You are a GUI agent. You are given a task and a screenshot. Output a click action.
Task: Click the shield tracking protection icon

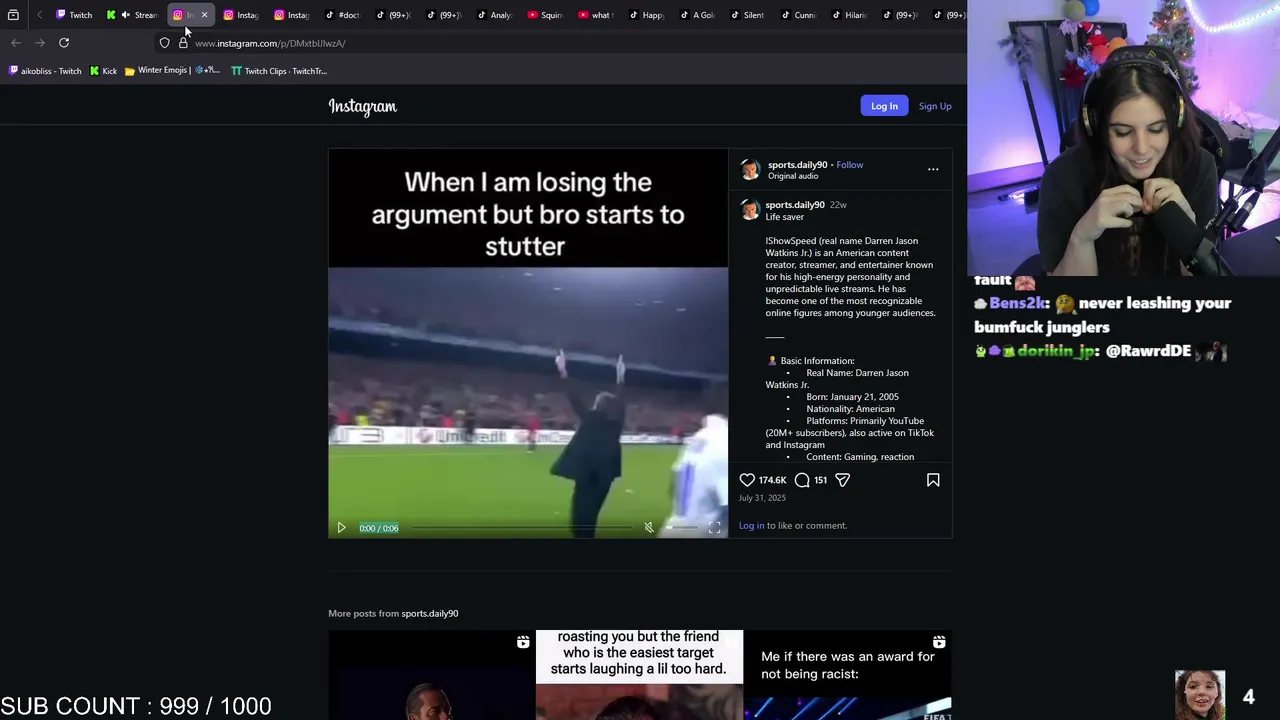[165, 43]
